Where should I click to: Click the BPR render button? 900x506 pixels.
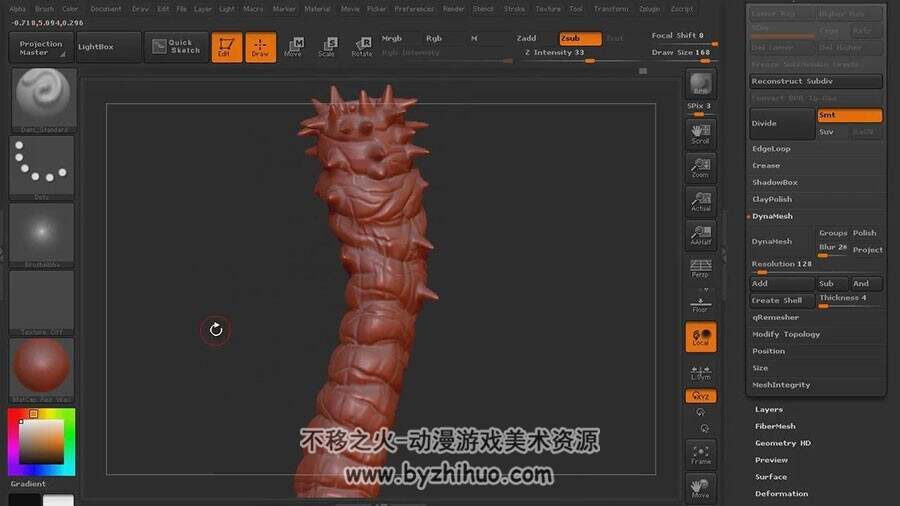coord(700,84)
